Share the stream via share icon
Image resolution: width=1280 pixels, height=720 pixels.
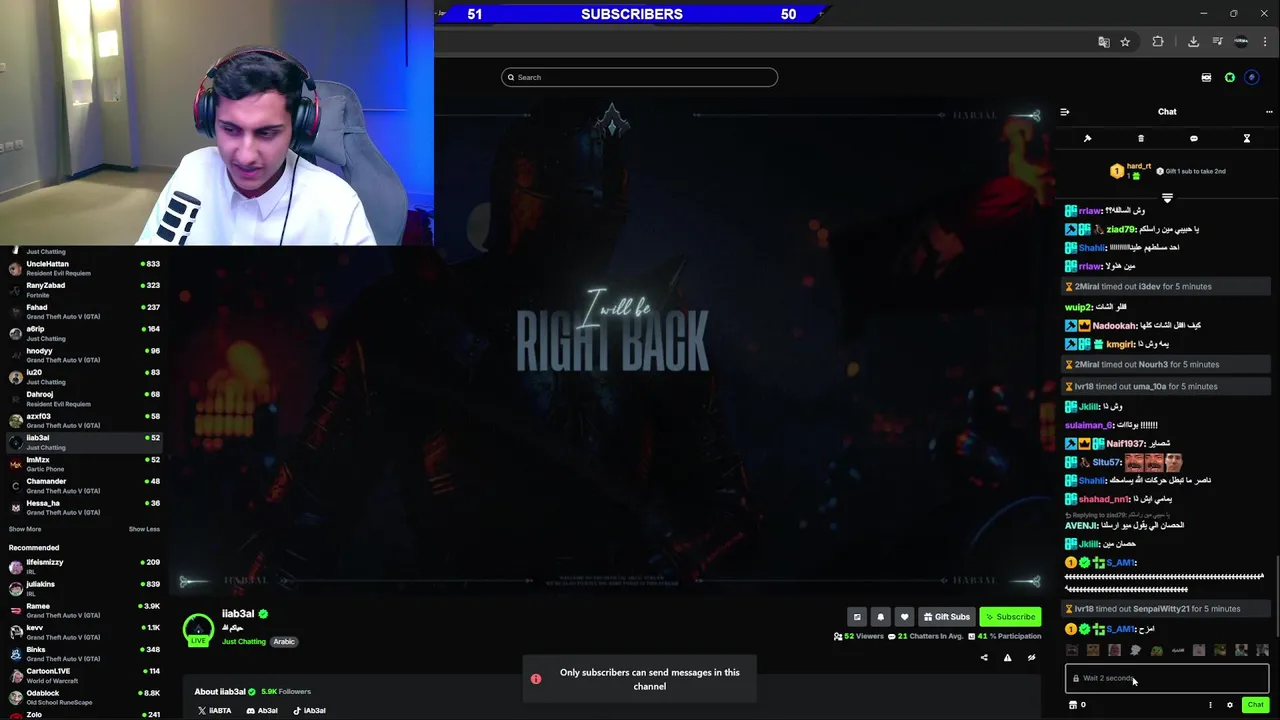click(x=984, y=658)
